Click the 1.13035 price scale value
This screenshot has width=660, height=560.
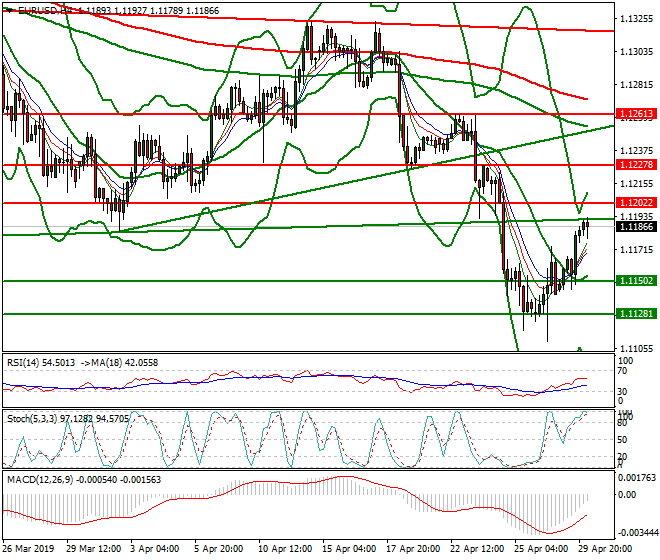click(636, 52)
